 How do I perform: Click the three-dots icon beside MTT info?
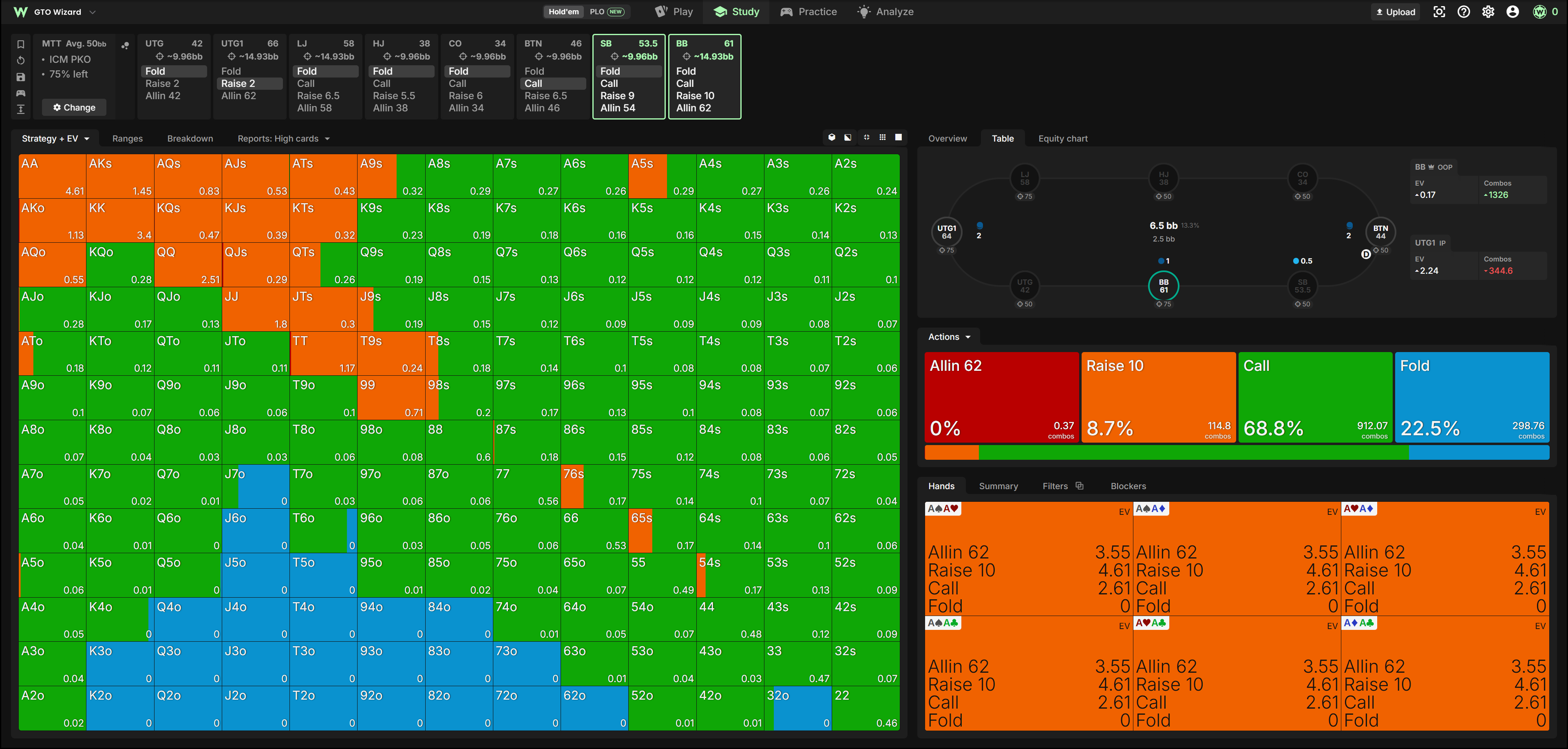126,45
